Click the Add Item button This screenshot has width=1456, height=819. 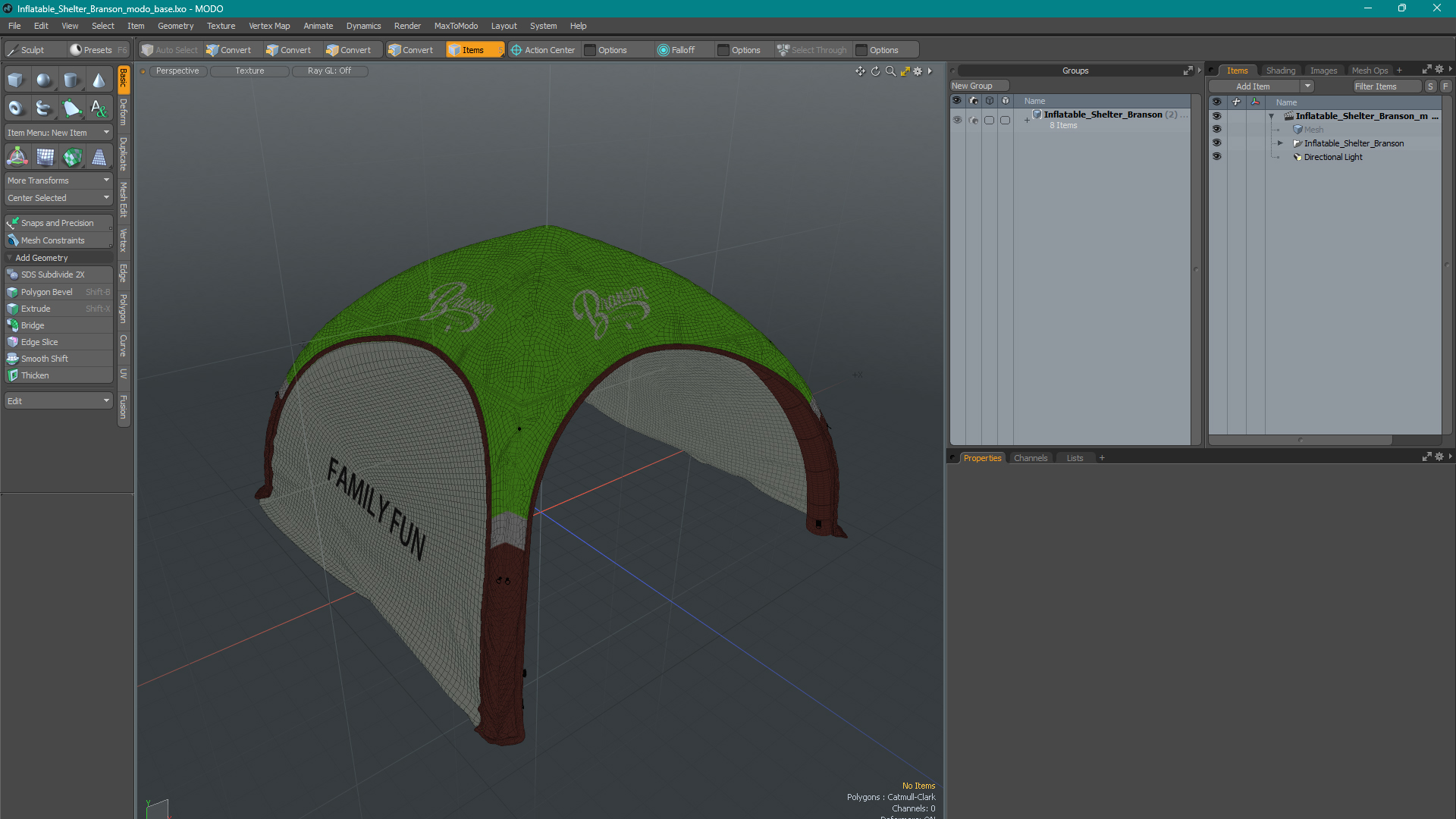coord(1254,86)
